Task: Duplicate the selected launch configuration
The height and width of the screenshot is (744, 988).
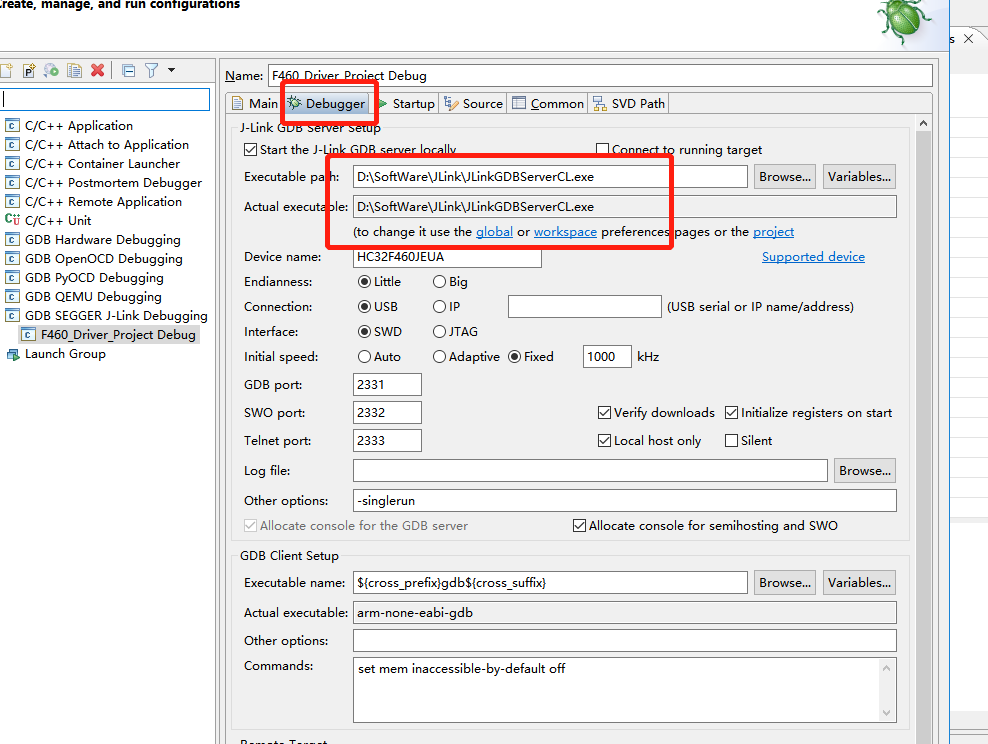Action: click(x=73, y=70)
